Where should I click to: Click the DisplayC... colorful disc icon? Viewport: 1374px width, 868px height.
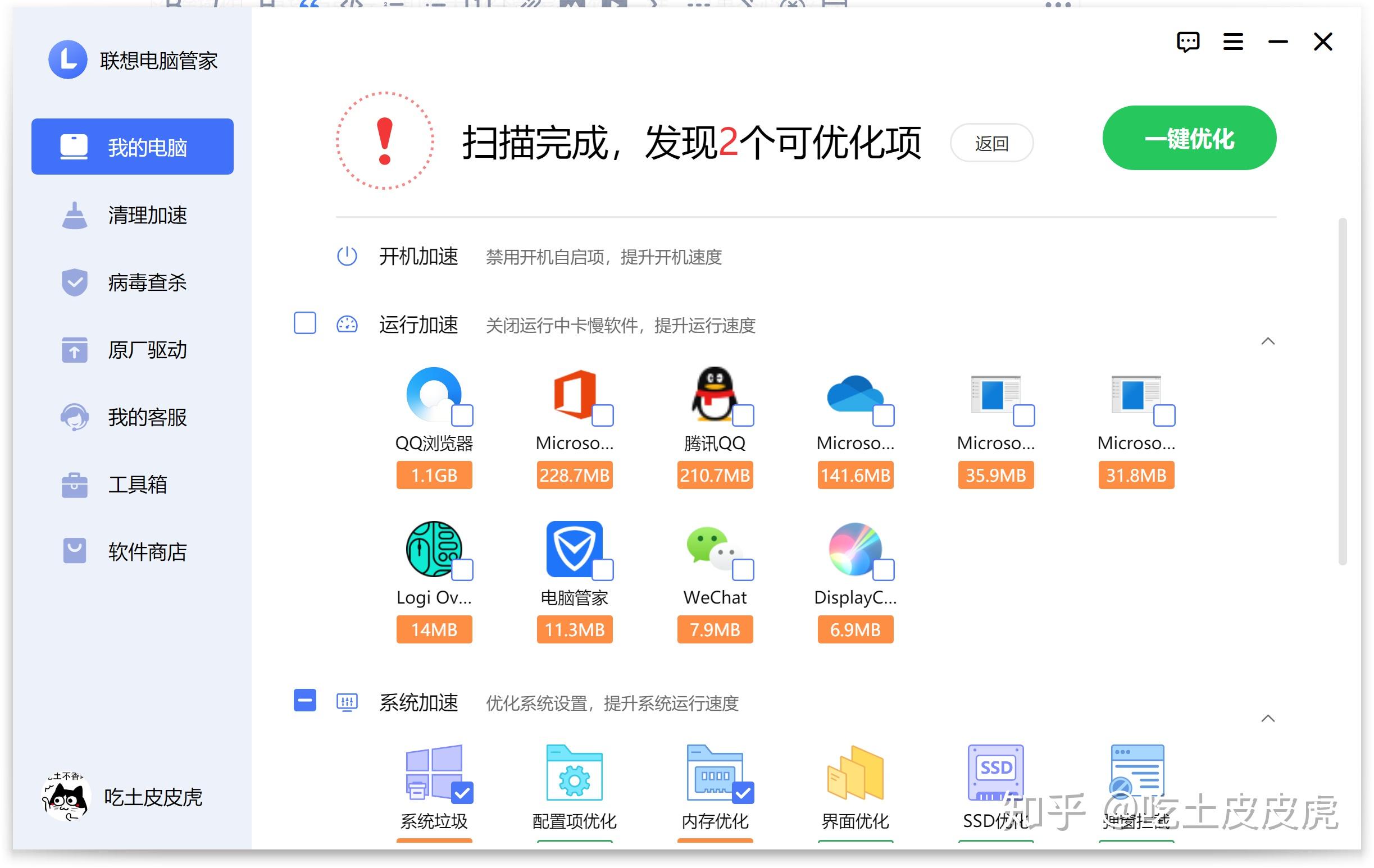pyautogui.click(x=855, y=549)
